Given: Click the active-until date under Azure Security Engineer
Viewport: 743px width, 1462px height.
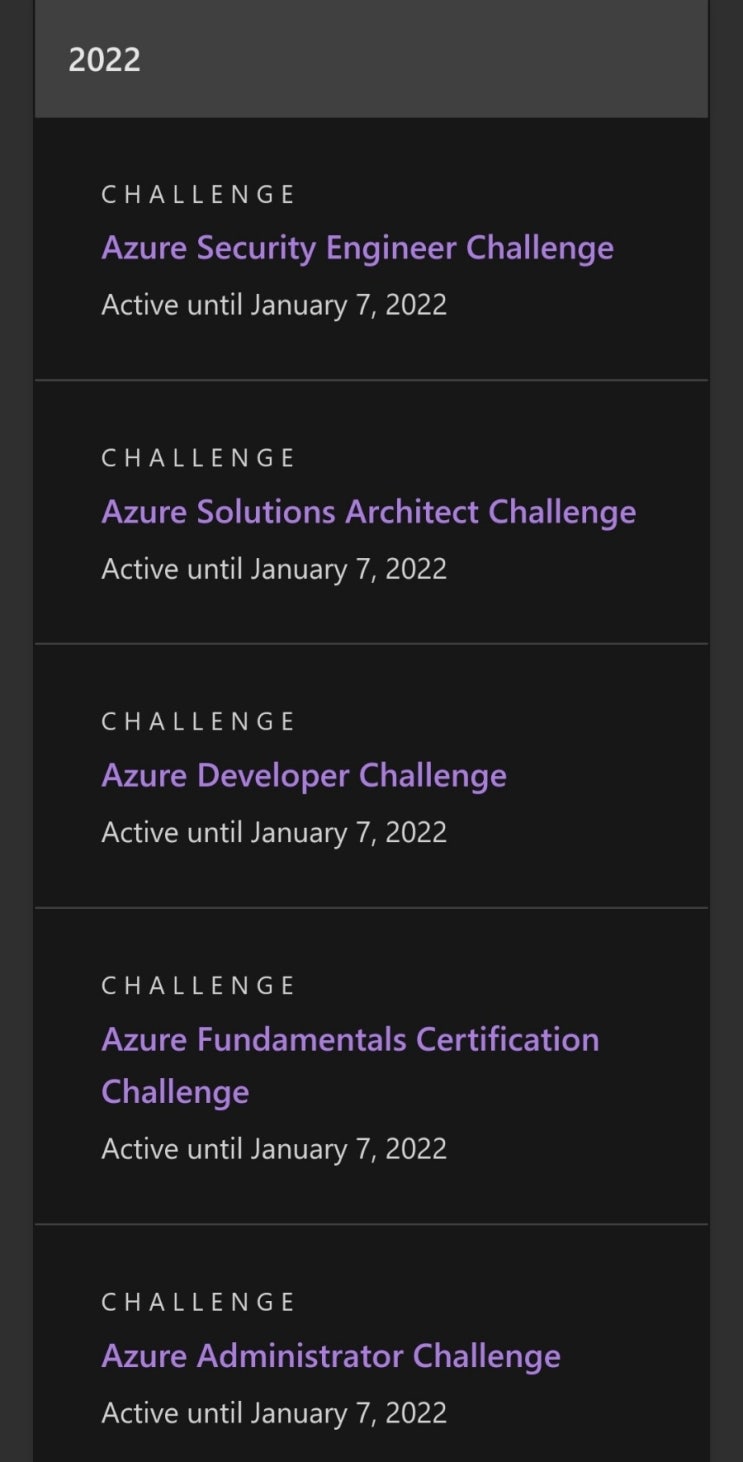Looking at the screenshot, I should (x=274, y=304).
